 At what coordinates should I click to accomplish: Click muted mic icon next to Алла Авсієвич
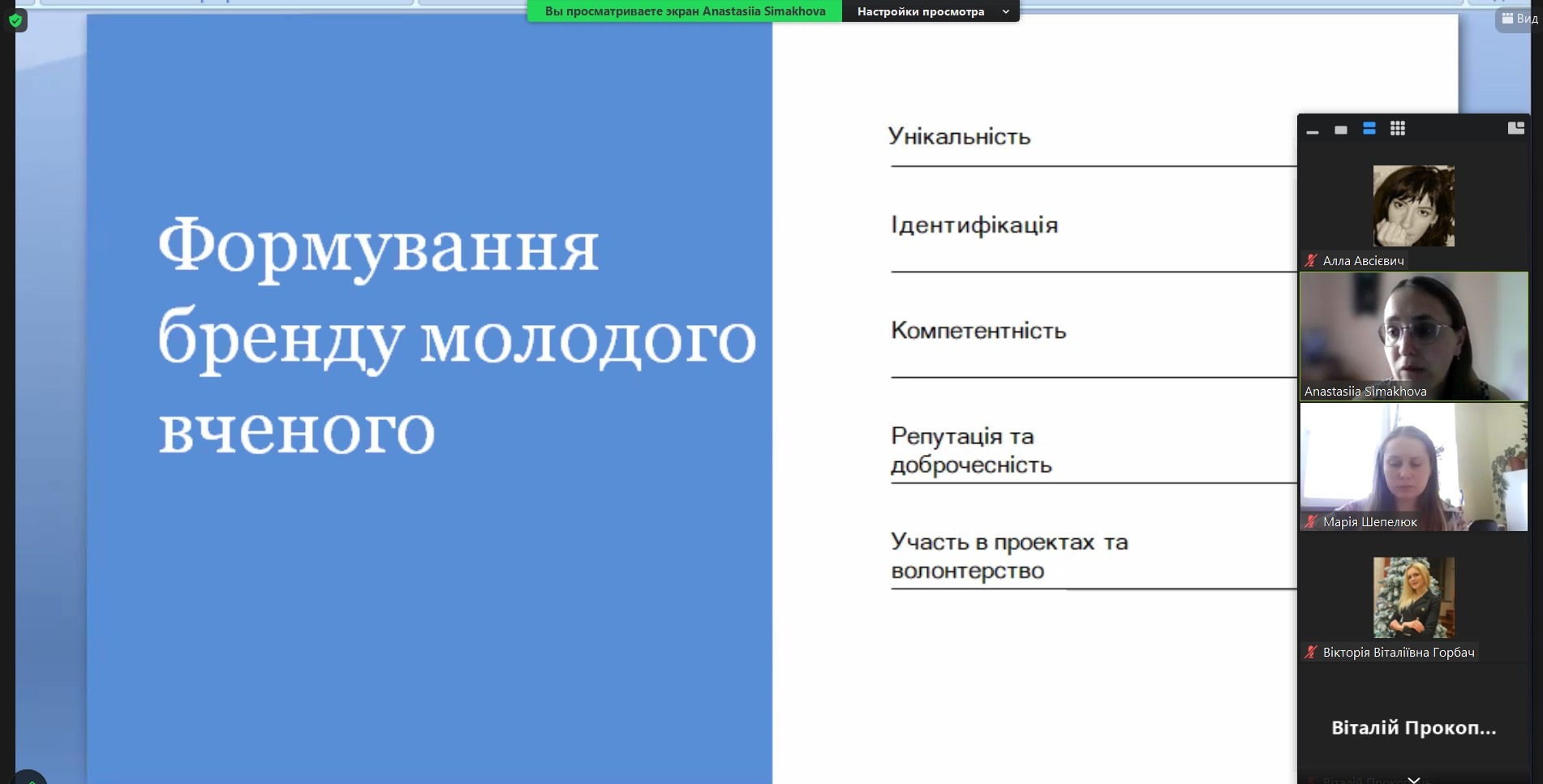pos(1311,260)
